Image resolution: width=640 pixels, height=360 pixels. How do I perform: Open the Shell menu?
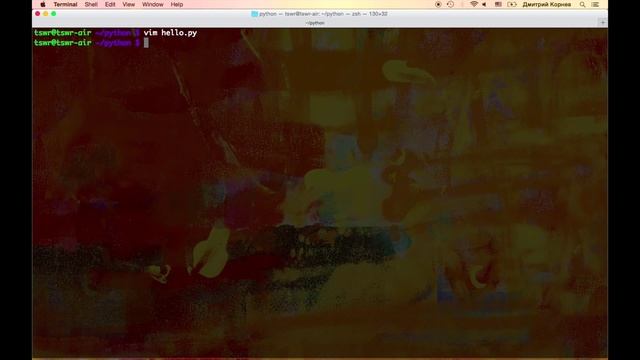pos(91,4)
